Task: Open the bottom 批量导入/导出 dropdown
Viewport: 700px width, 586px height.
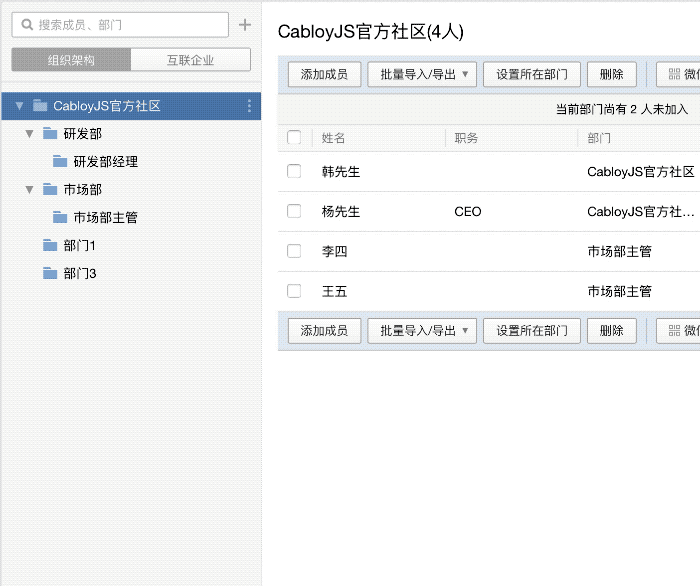Action: [422, 331]
